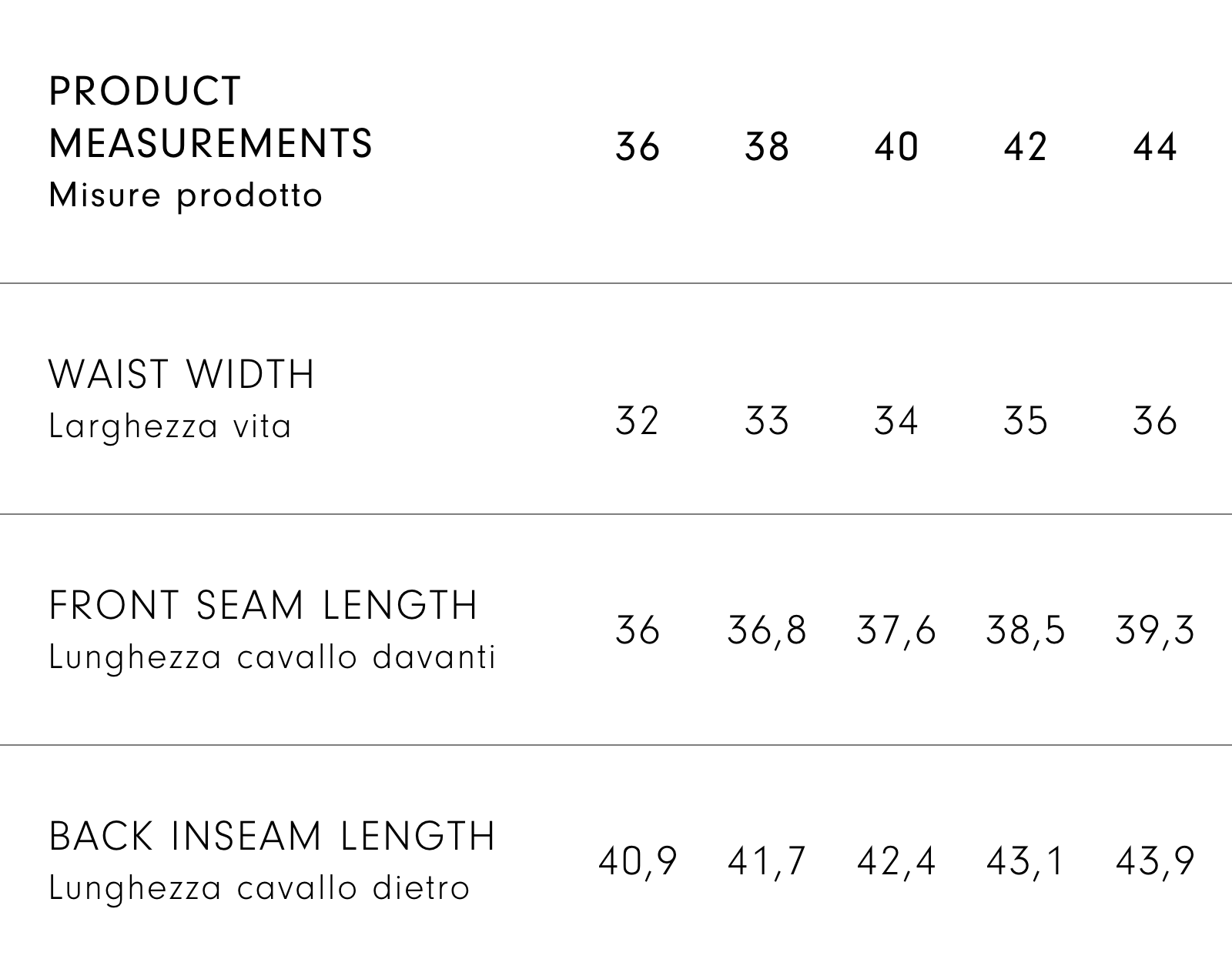Select size 42 column header
This screenshot has height=979, width=1232.
tap(1026, 146)
